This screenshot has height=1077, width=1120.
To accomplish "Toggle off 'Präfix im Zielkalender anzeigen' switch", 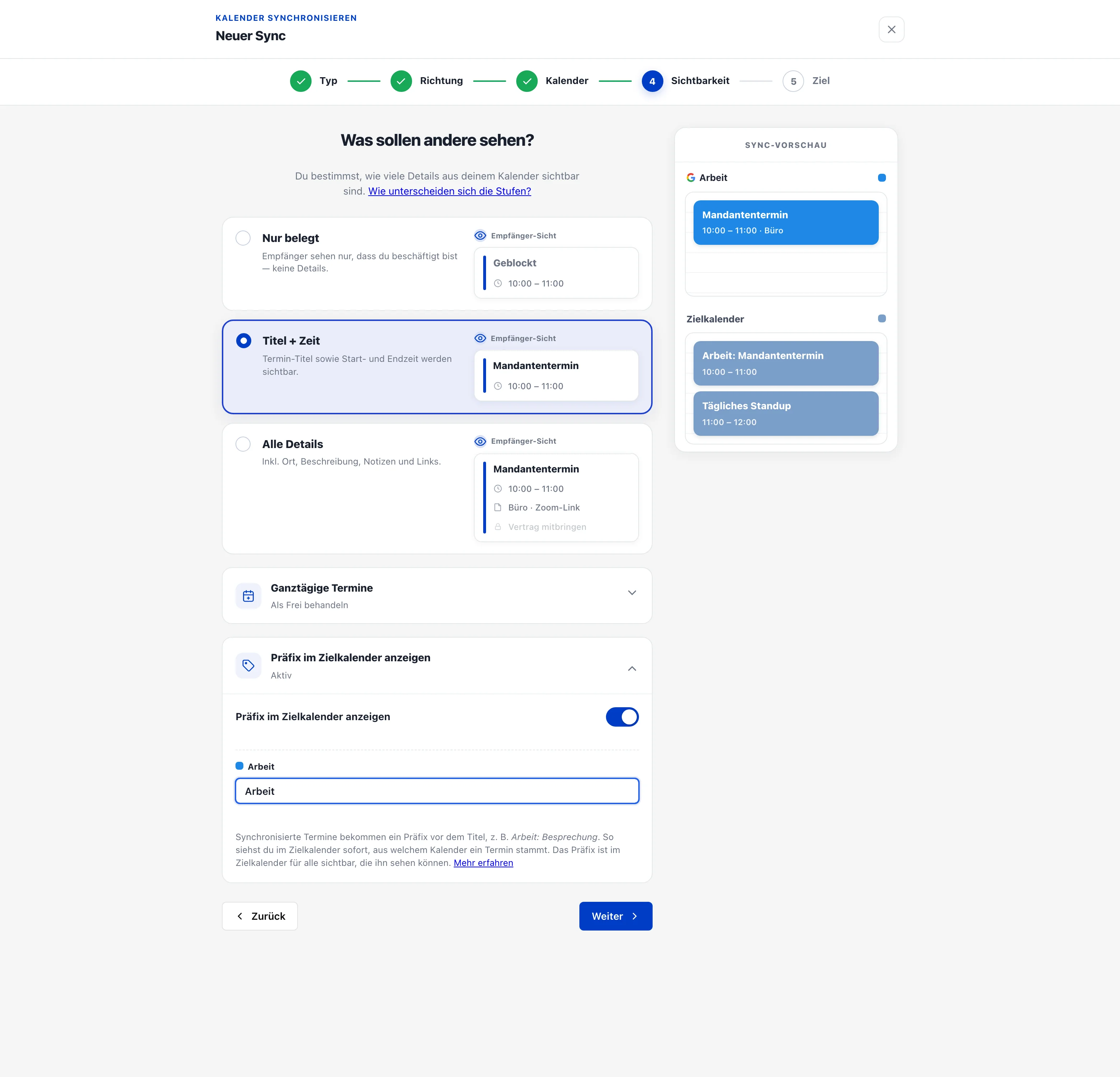I will 622,717.
